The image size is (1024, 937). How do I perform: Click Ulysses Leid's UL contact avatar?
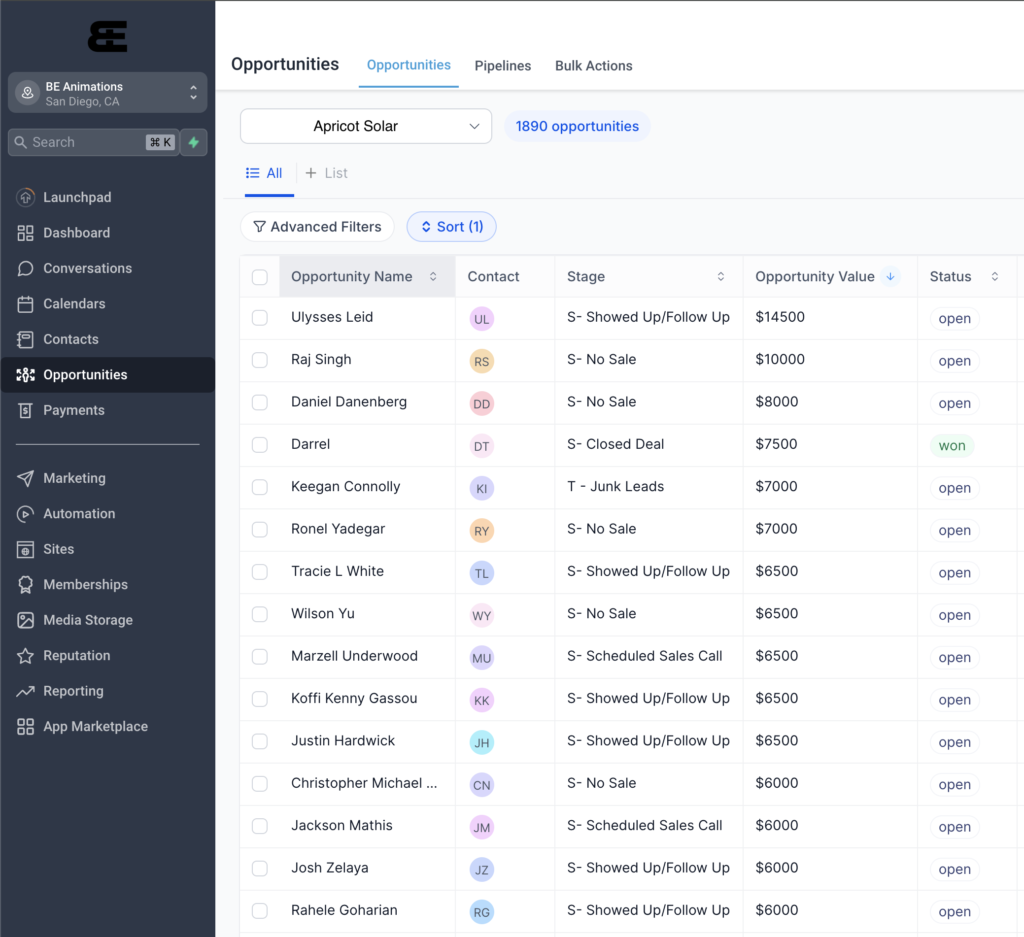[482, 319]
